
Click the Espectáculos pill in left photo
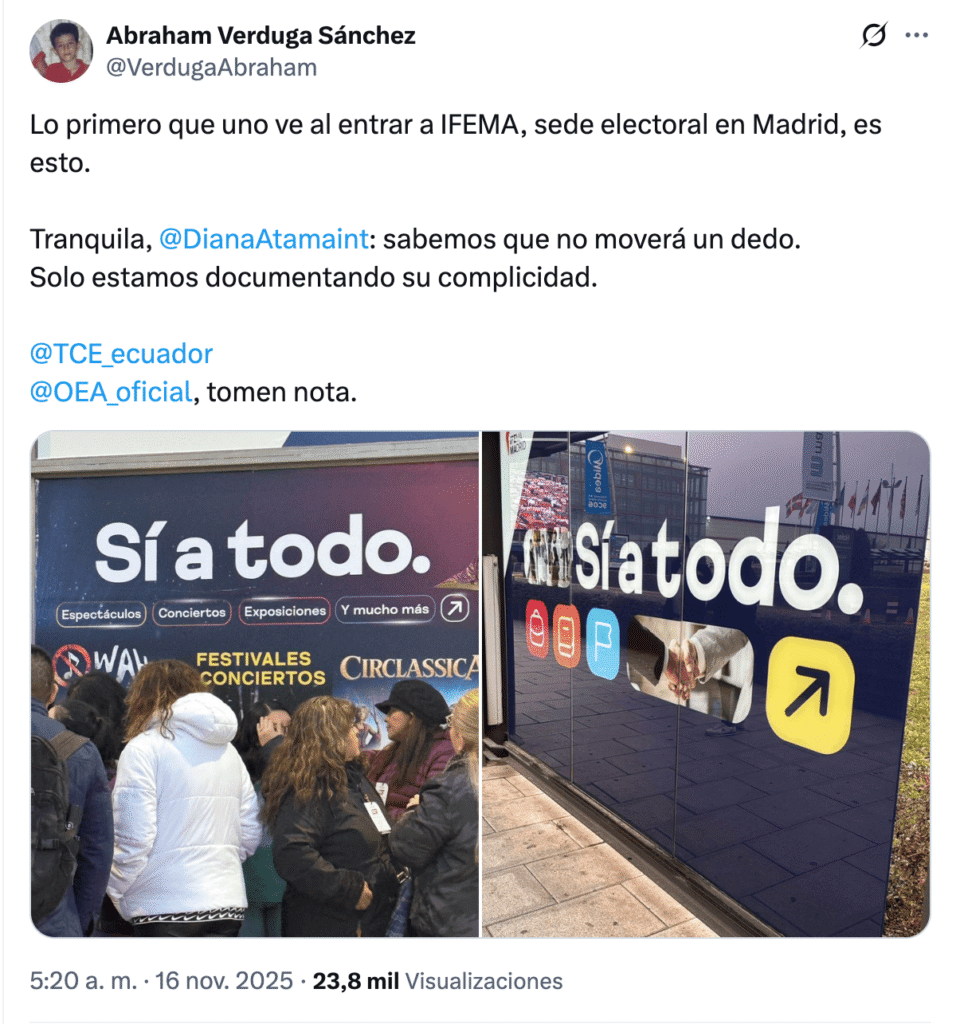[101, 614]
